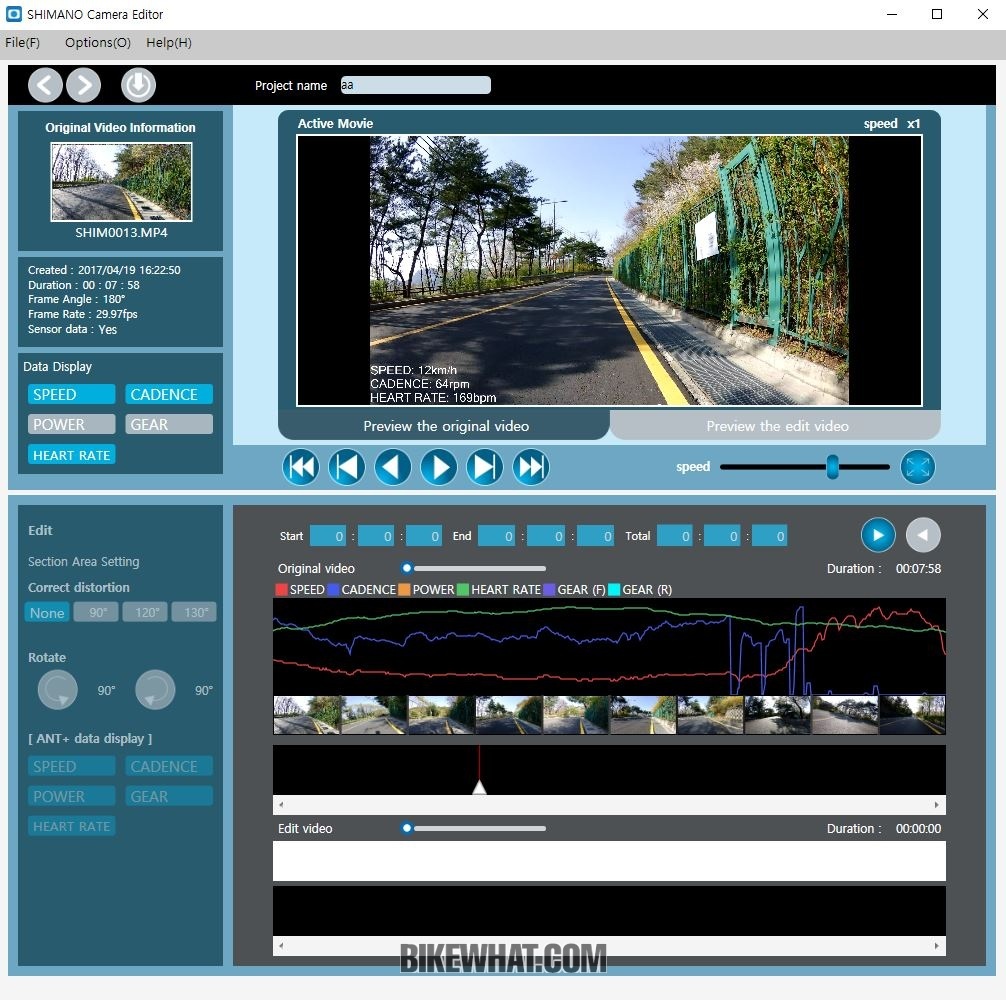Screen dimensions: 1006x1000
Task: Rotate video with left 90° rotate icon
Action: coord(58,690)
